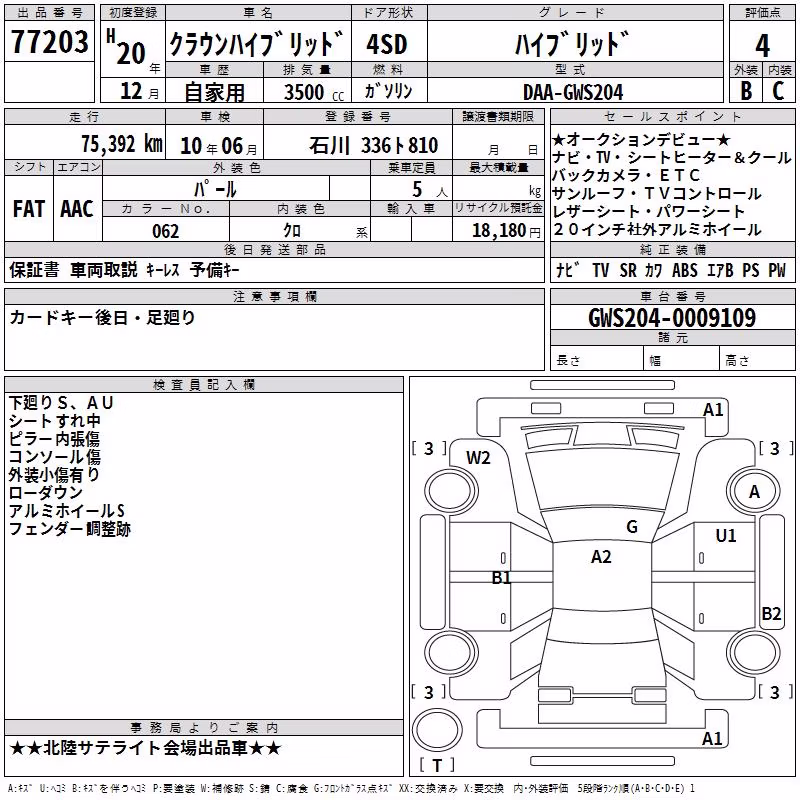Click エアB in the genuine equipment row

[720, 270]
